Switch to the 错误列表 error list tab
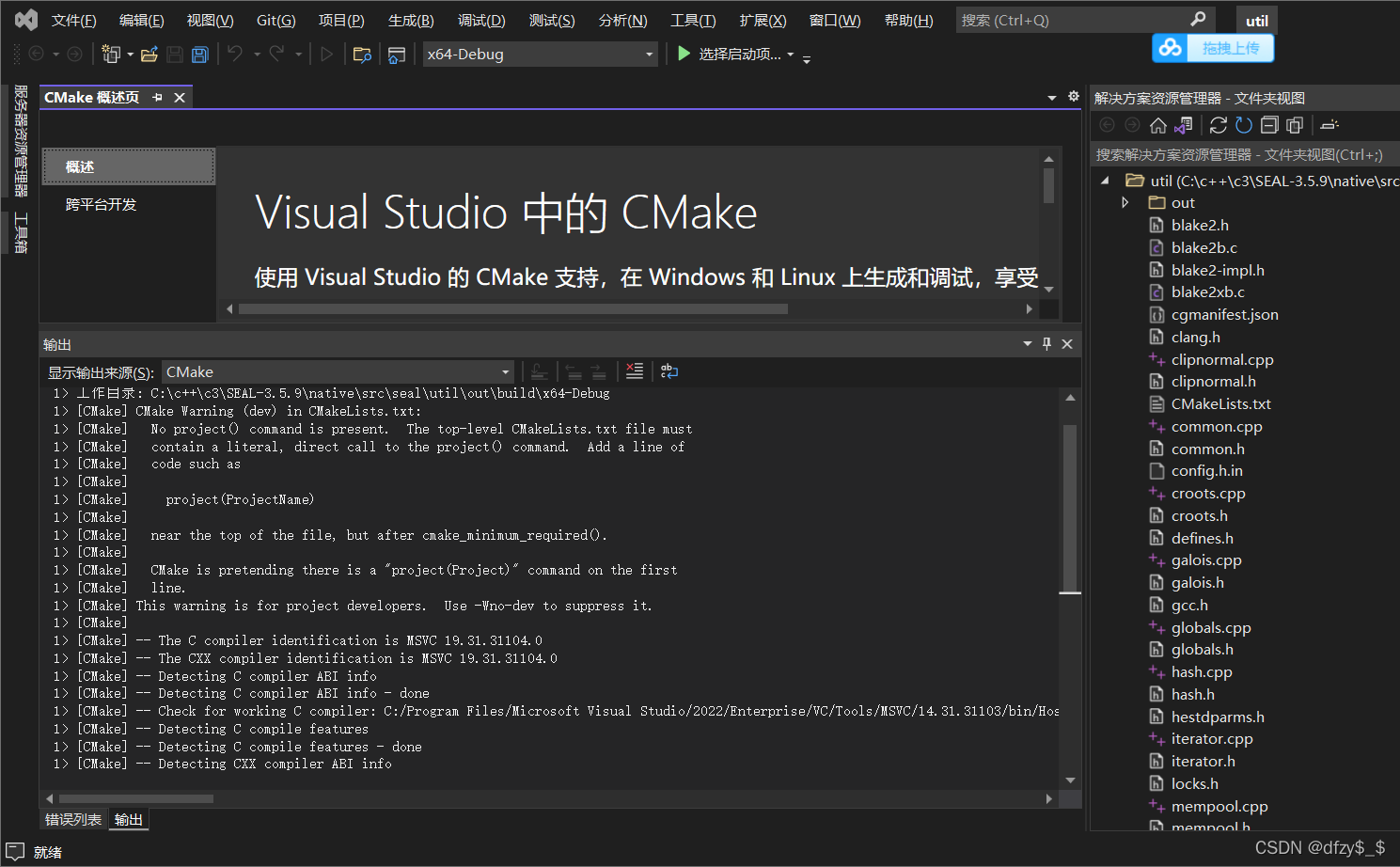The image size is (1400, 867). coord(73,820)
